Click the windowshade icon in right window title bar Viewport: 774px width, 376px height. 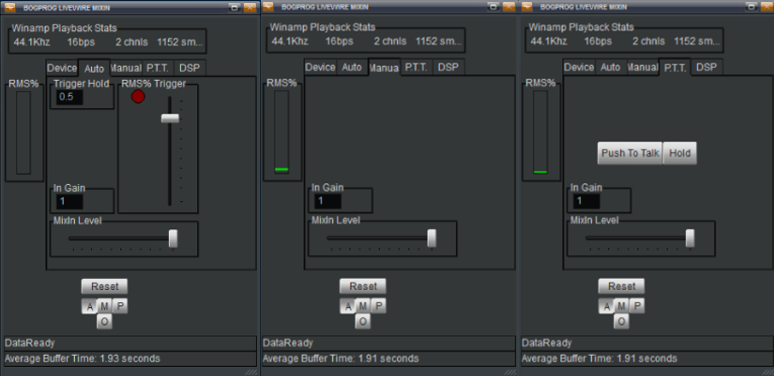tap(751, 6)
